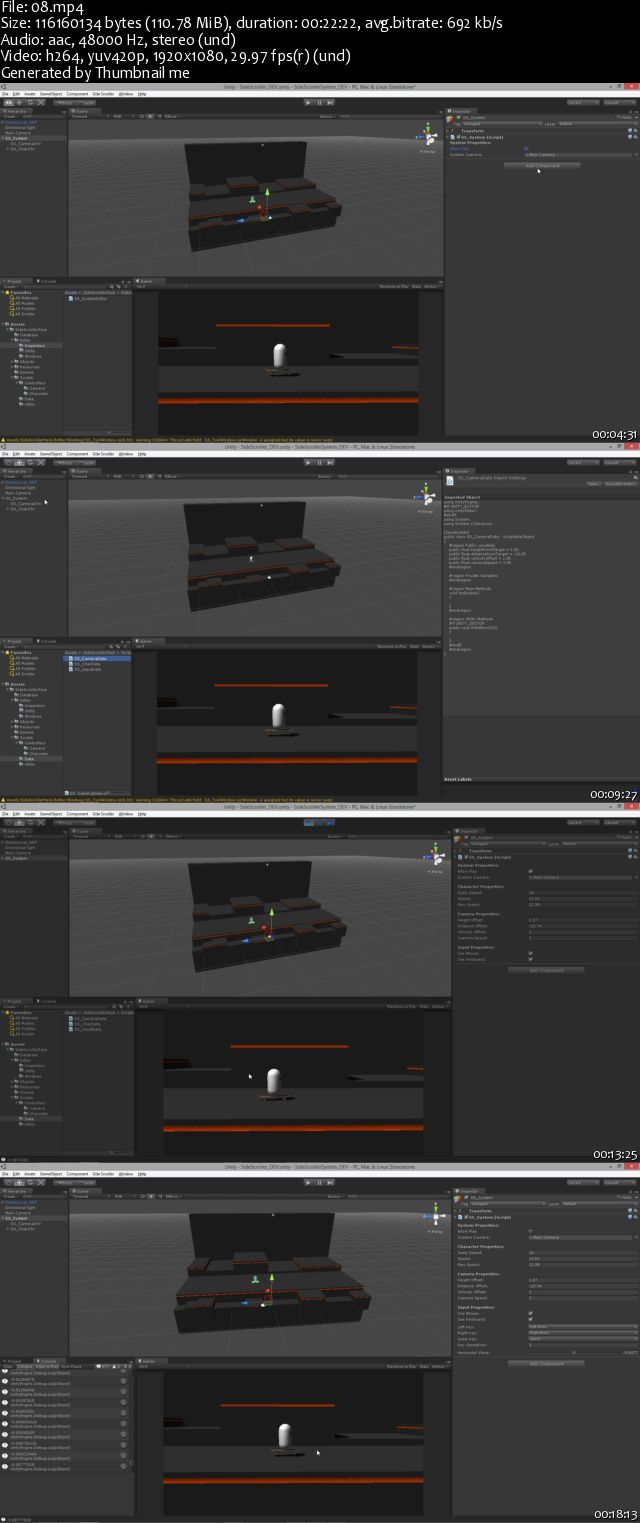Open Layer dropdown in 00:18:13 inspector
Image resolution: width=640 pixels, height=1523 pixels.
click(598, 1204)
